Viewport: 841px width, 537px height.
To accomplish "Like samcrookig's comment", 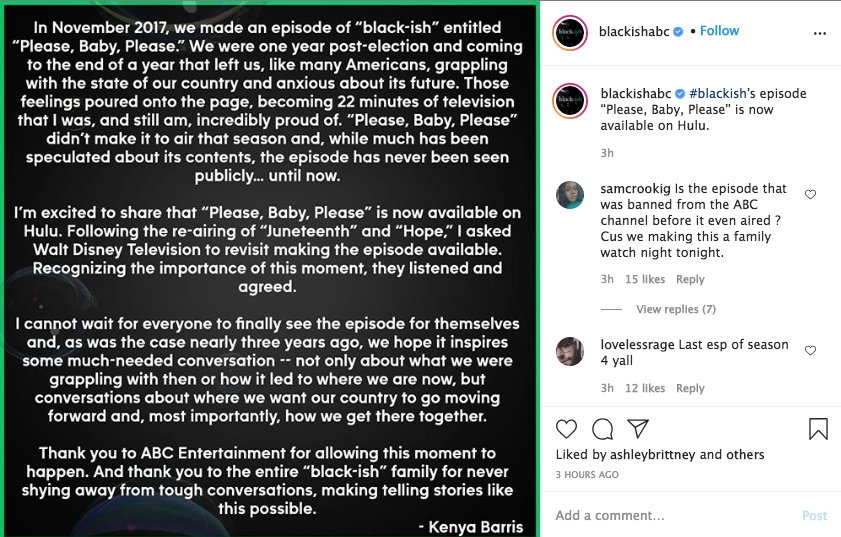I will pos(810,194).
